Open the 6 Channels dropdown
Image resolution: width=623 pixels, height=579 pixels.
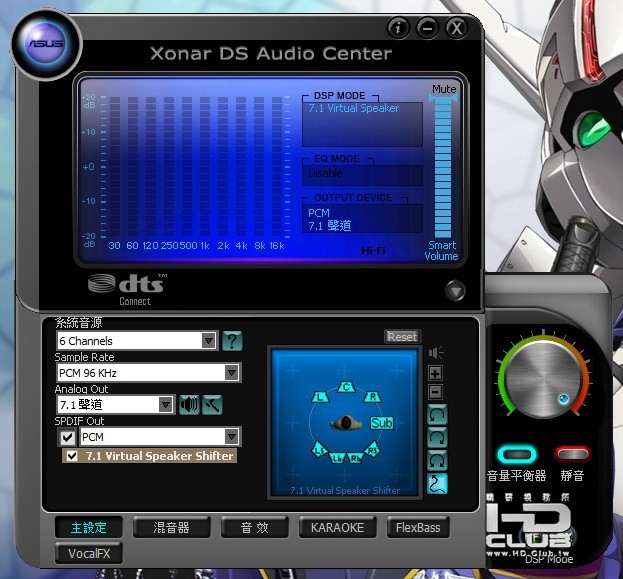[137, 341]
